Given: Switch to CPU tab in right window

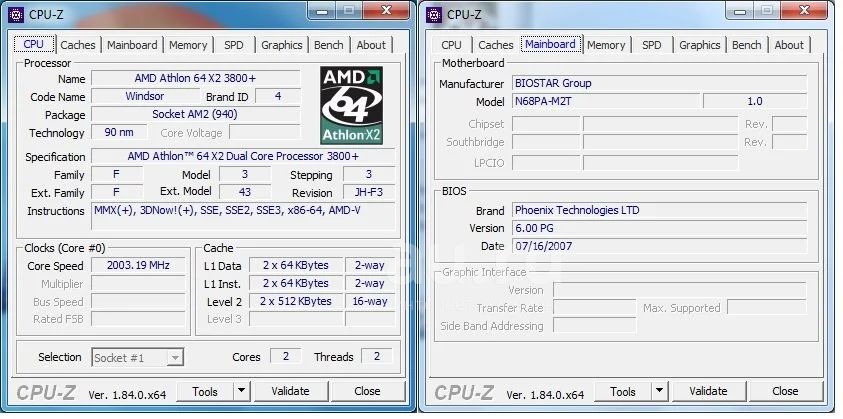Looking at the screenshot, I should [x=452, y=45].
